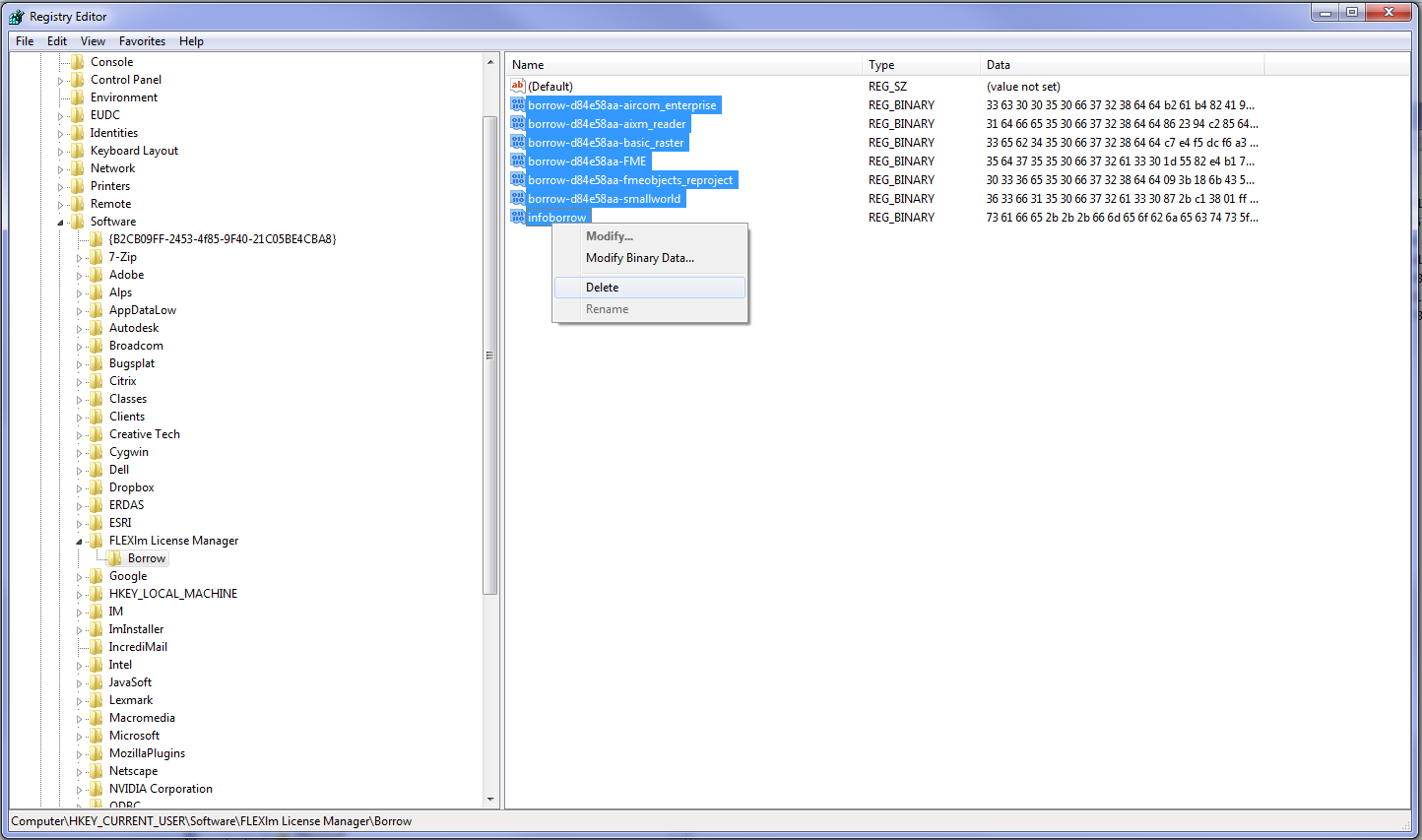Open the Edit menu

[x=56, y=41]
